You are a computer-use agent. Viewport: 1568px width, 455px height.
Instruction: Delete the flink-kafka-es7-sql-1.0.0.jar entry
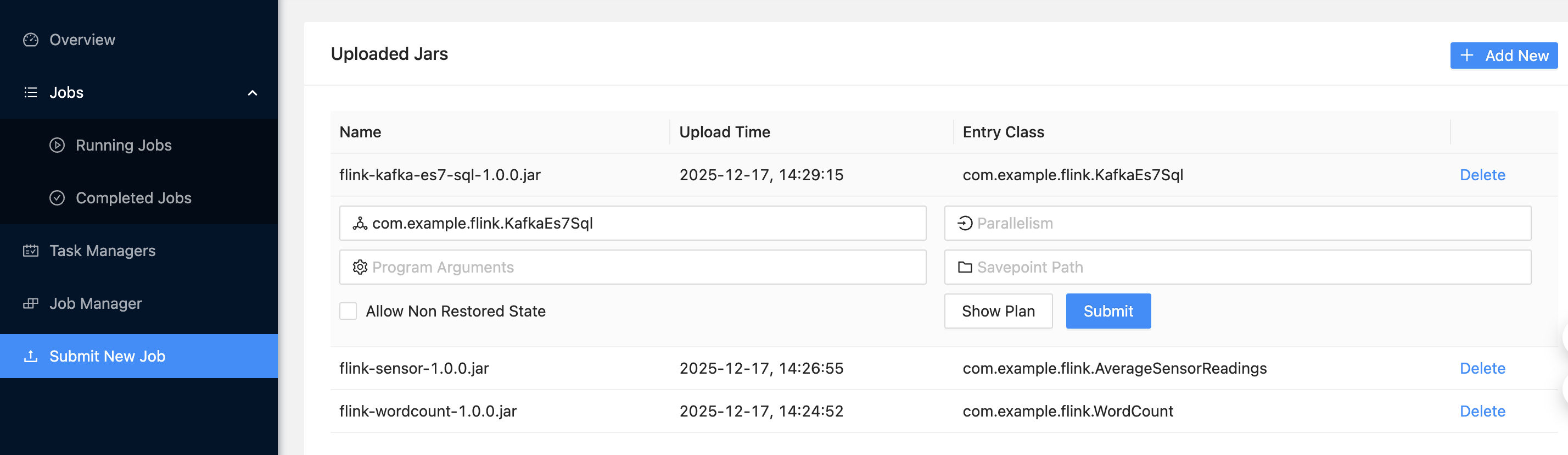pos(1482,175)
